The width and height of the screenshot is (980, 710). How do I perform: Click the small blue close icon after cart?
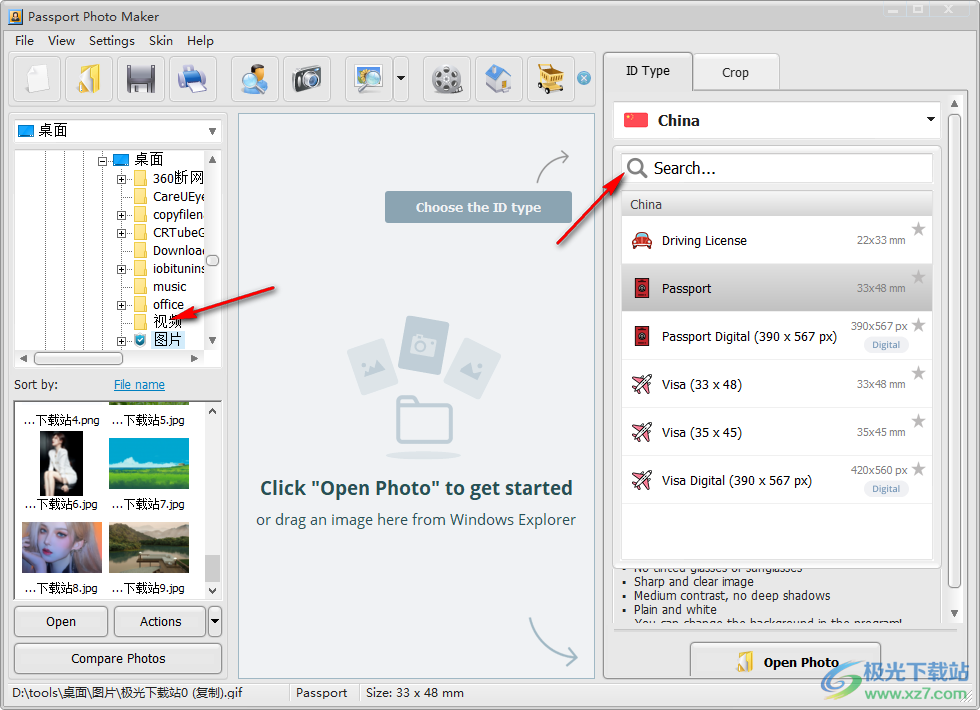(584, 78)
